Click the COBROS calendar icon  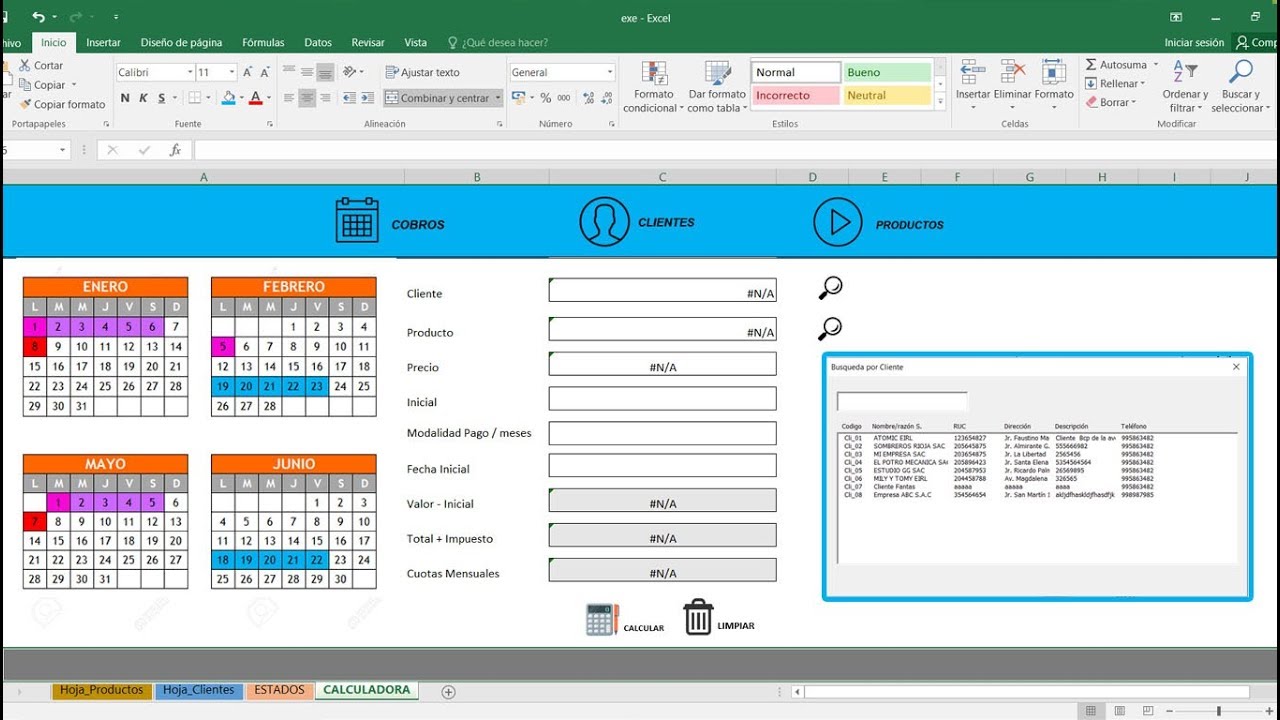coord(357,220)
